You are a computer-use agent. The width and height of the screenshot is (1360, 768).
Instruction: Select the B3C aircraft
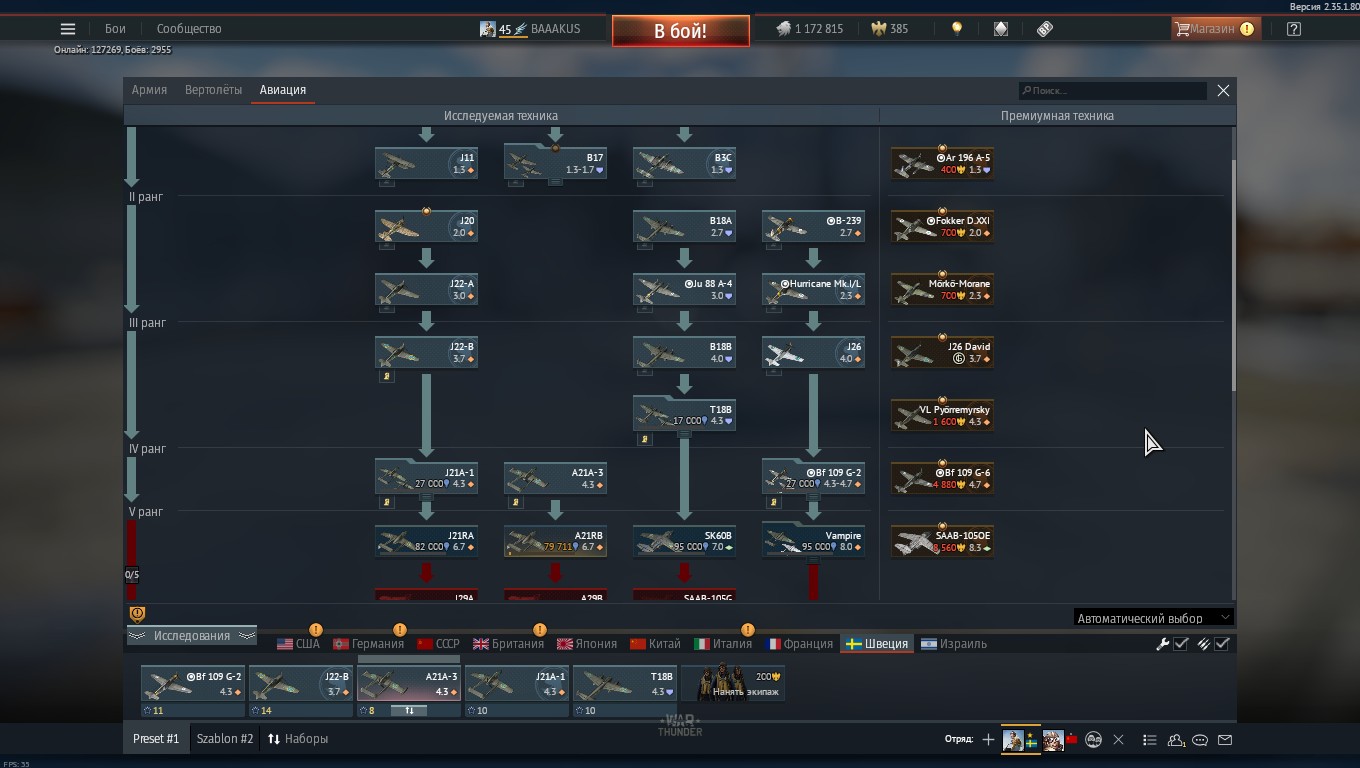coord(684,163)
